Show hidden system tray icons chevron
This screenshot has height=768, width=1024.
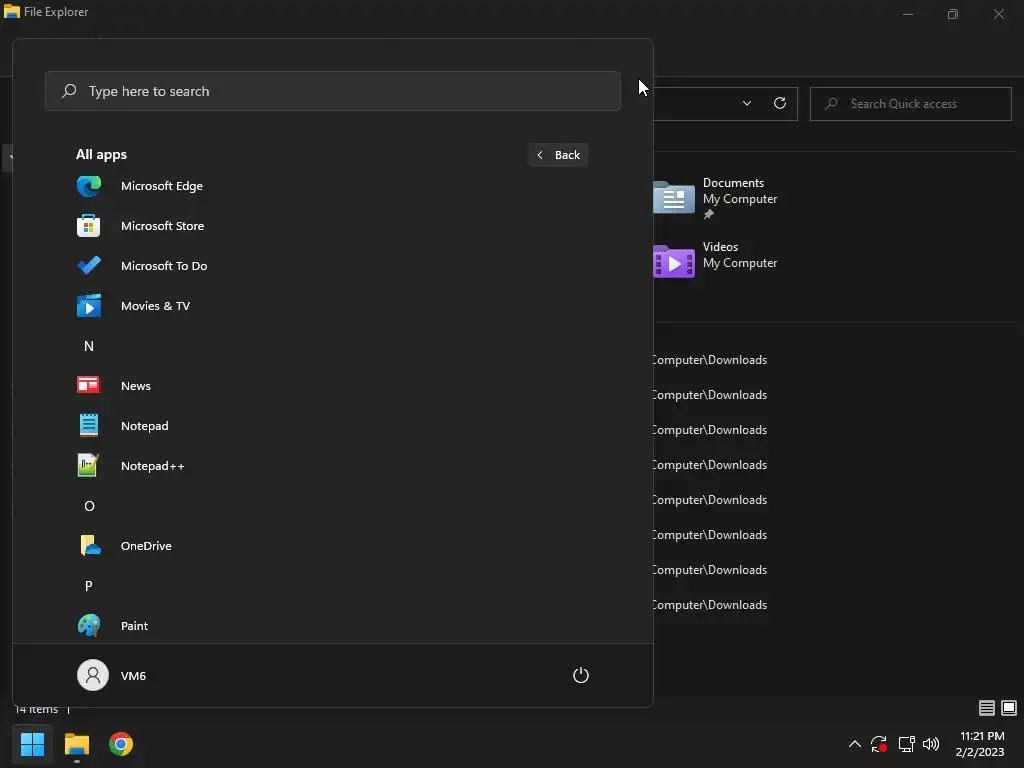click(x=854, y=744)
